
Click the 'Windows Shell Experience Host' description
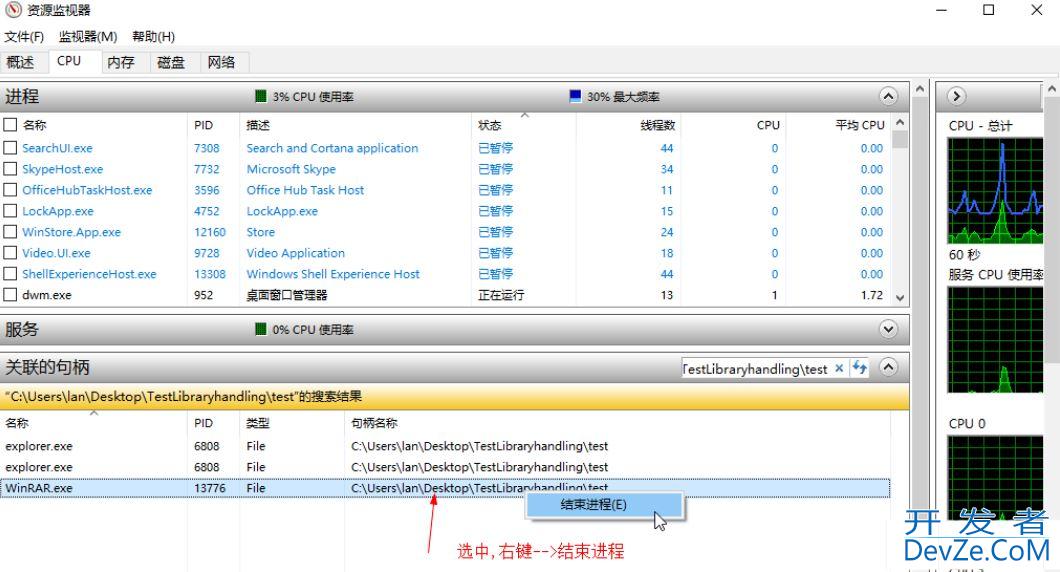[x=333, y=274]
